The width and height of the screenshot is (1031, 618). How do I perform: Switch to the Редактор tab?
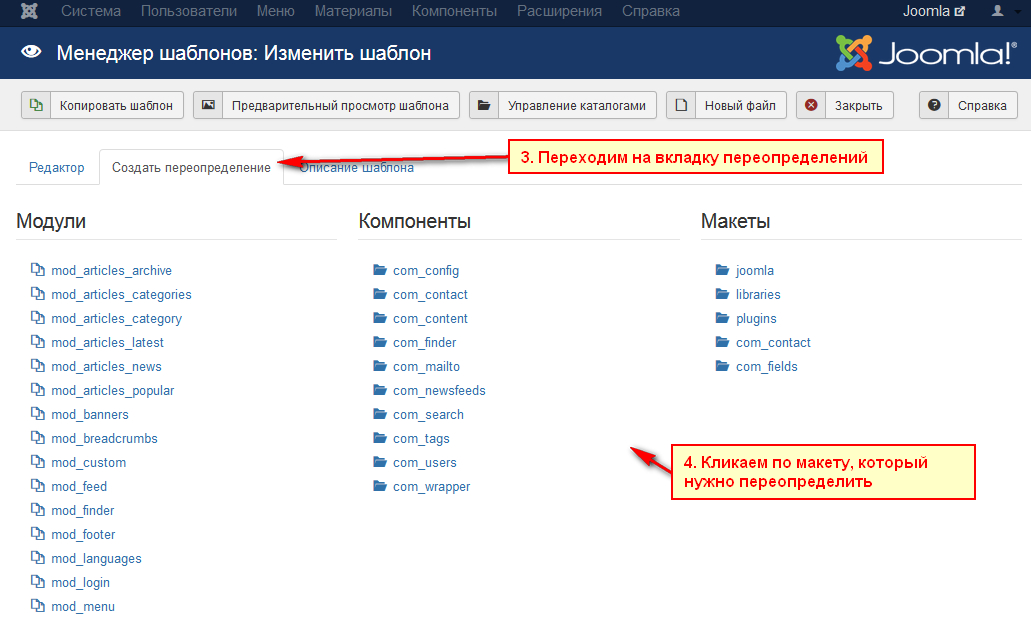coord(57,168)
